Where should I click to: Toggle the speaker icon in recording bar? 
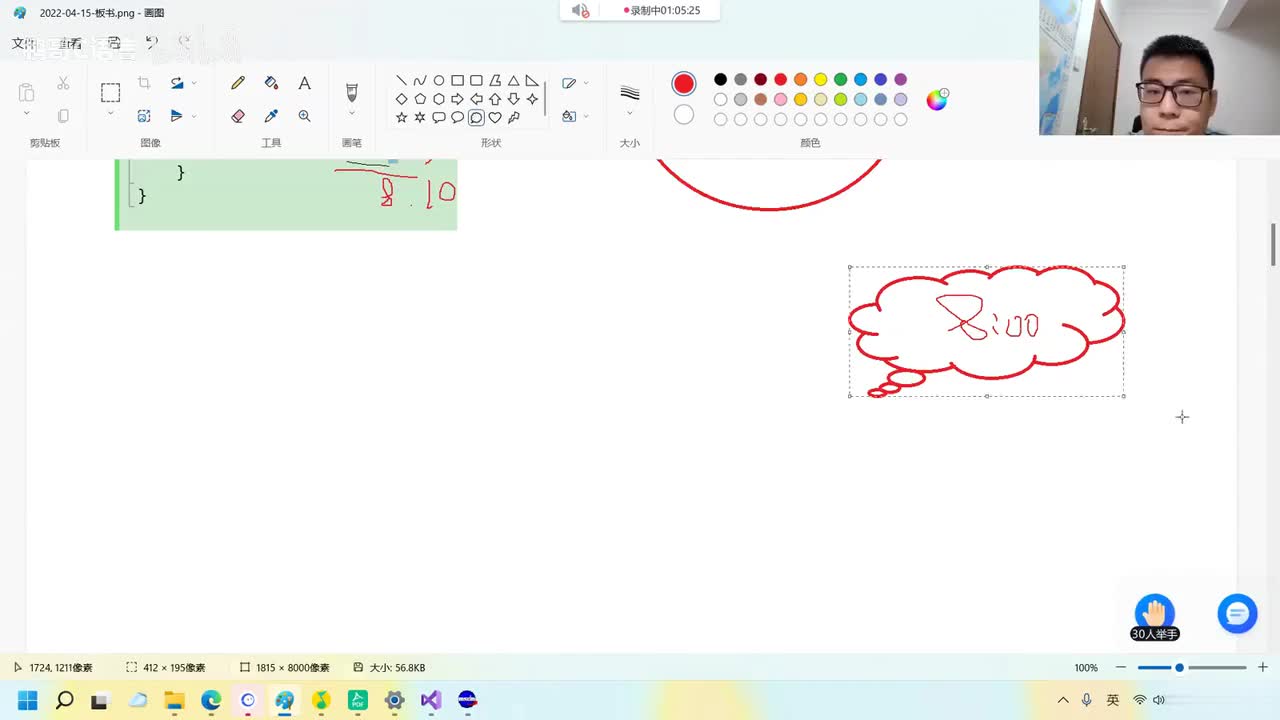[580, 11]
